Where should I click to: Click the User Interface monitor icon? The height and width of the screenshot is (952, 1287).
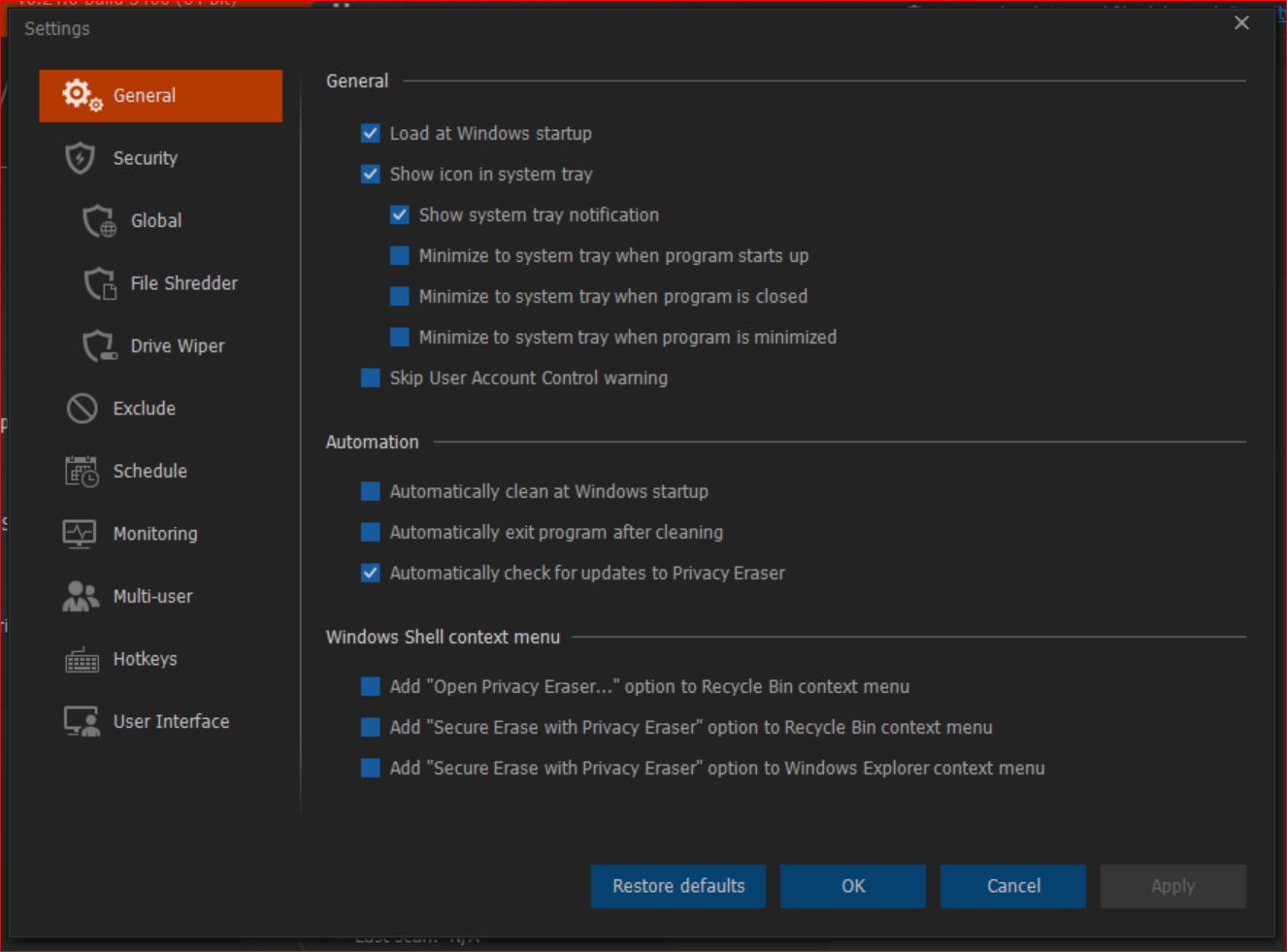click(x=82, y=722)
